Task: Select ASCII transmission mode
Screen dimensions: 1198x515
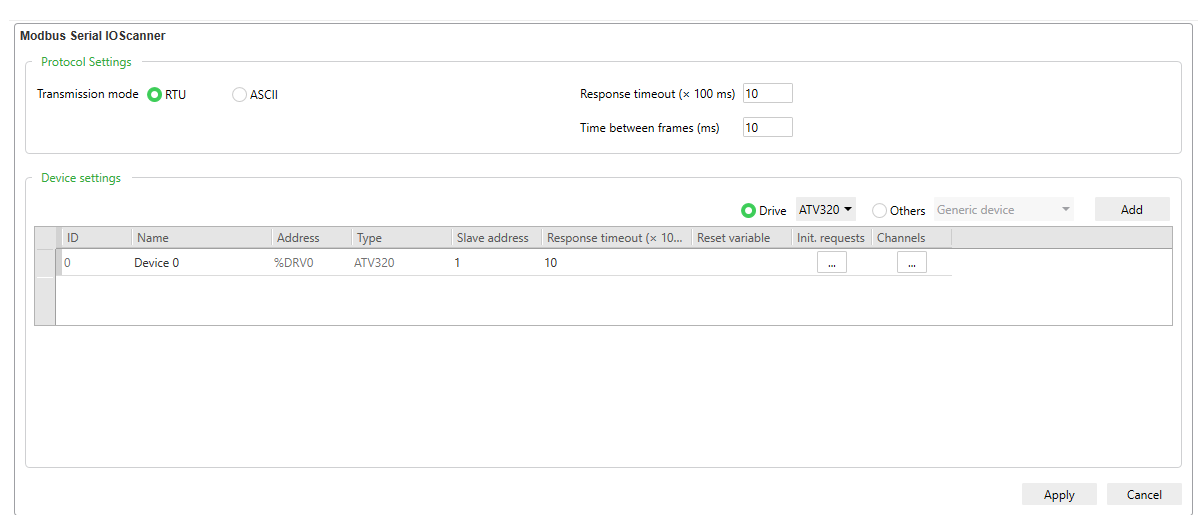Action: [239, 95]
